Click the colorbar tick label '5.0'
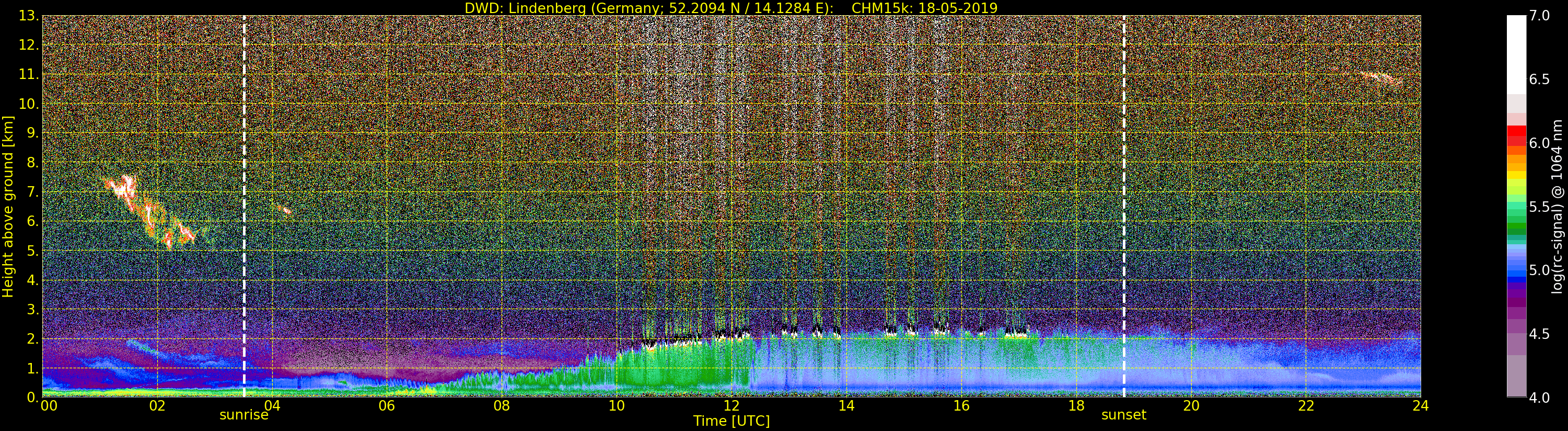This screenshot has height=431, width=1568. point(1539,270)
